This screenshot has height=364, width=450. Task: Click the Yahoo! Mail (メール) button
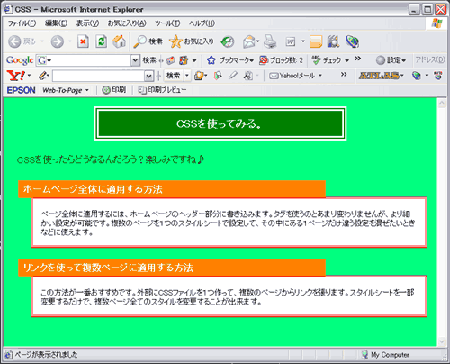[x=292, y=76]
